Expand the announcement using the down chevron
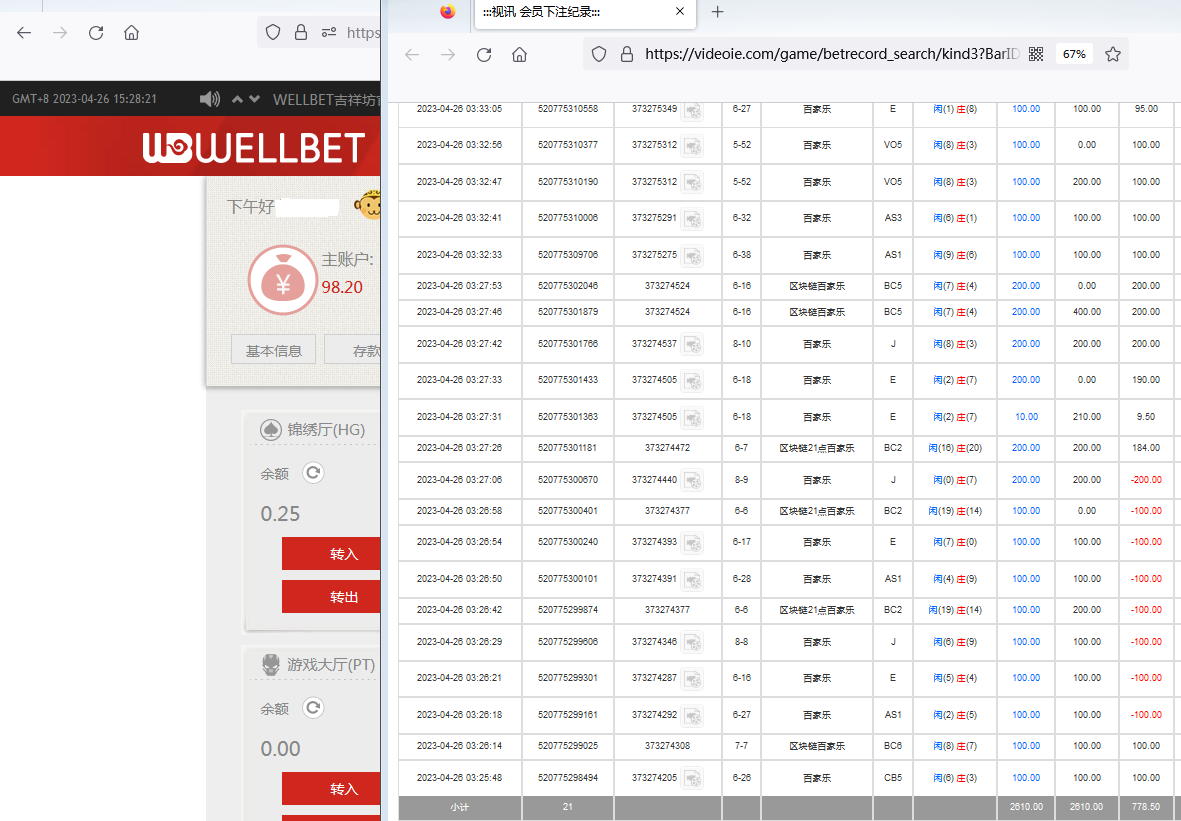Screen dimensions: 1181x821 coord(255,99)
